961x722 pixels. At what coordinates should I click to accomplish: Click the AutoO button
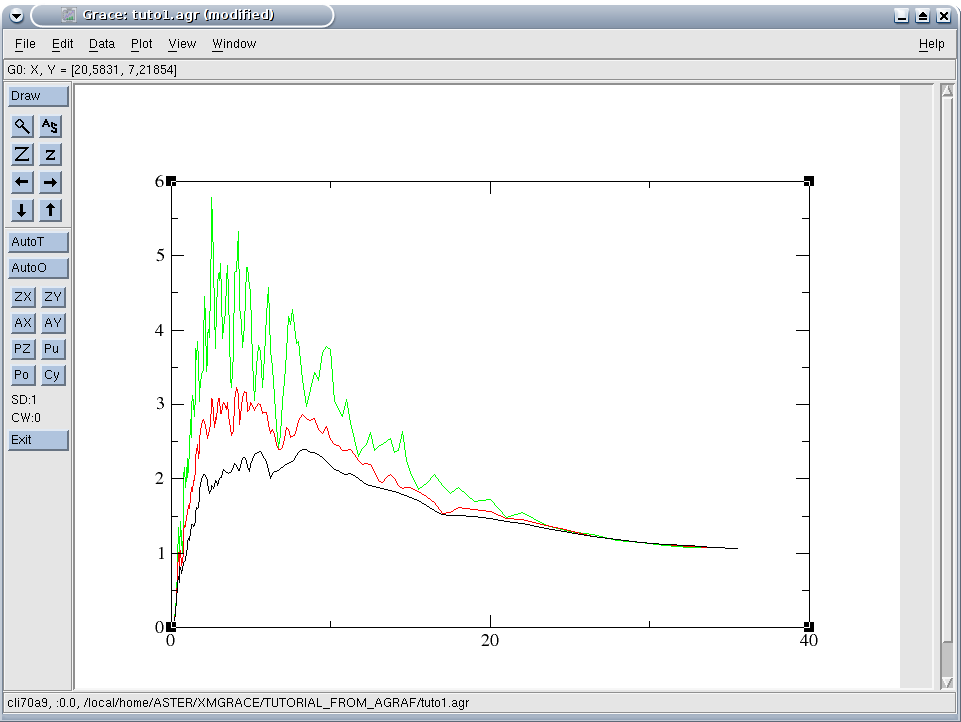tap(38, 268)
